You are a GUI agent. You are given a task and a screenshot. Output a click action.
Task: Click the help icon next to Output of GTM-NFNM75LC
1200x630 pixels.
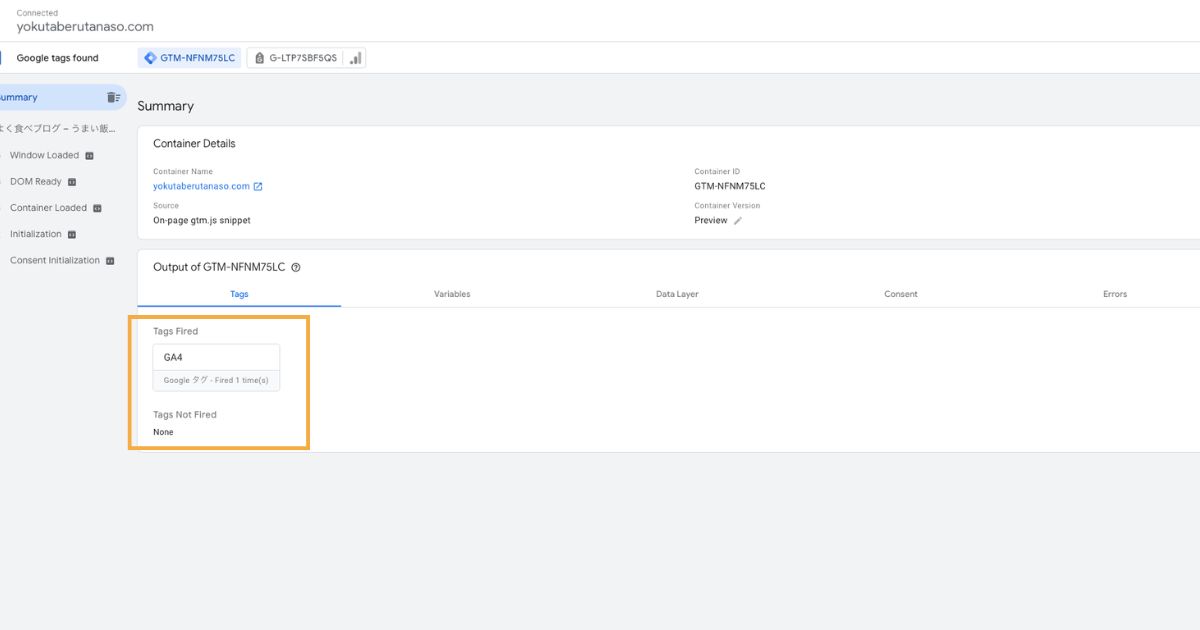pyautogui.click(x=296, y=267)
